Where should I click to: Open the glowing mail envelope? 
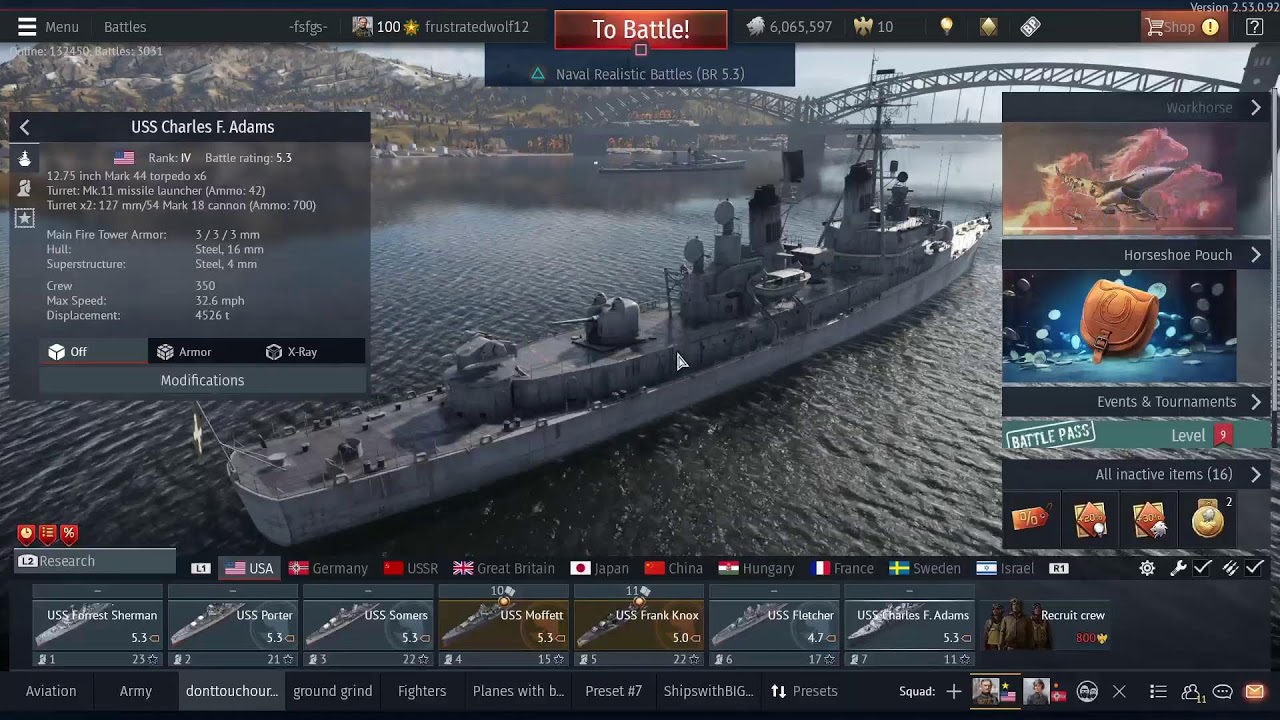[x=1254, y=691]
